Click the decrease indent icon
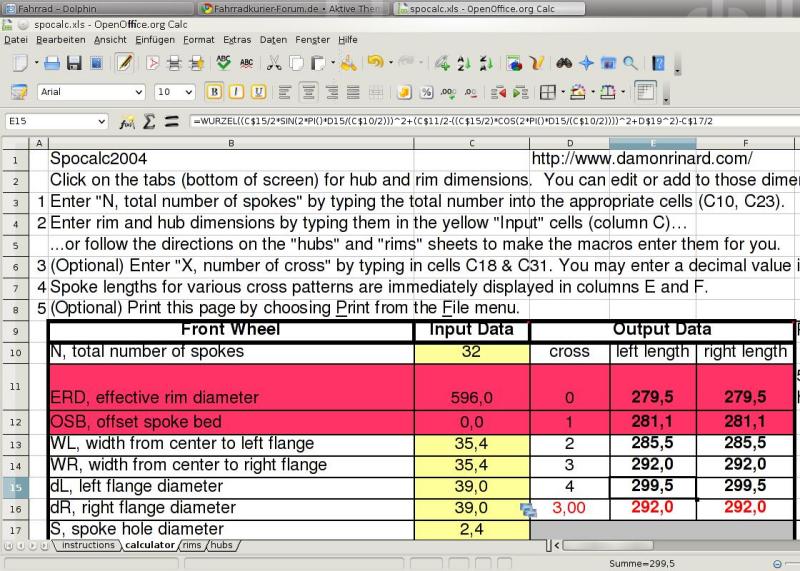Image resolution: width=800 pixels, height=571 pixels. click(498, 92)
